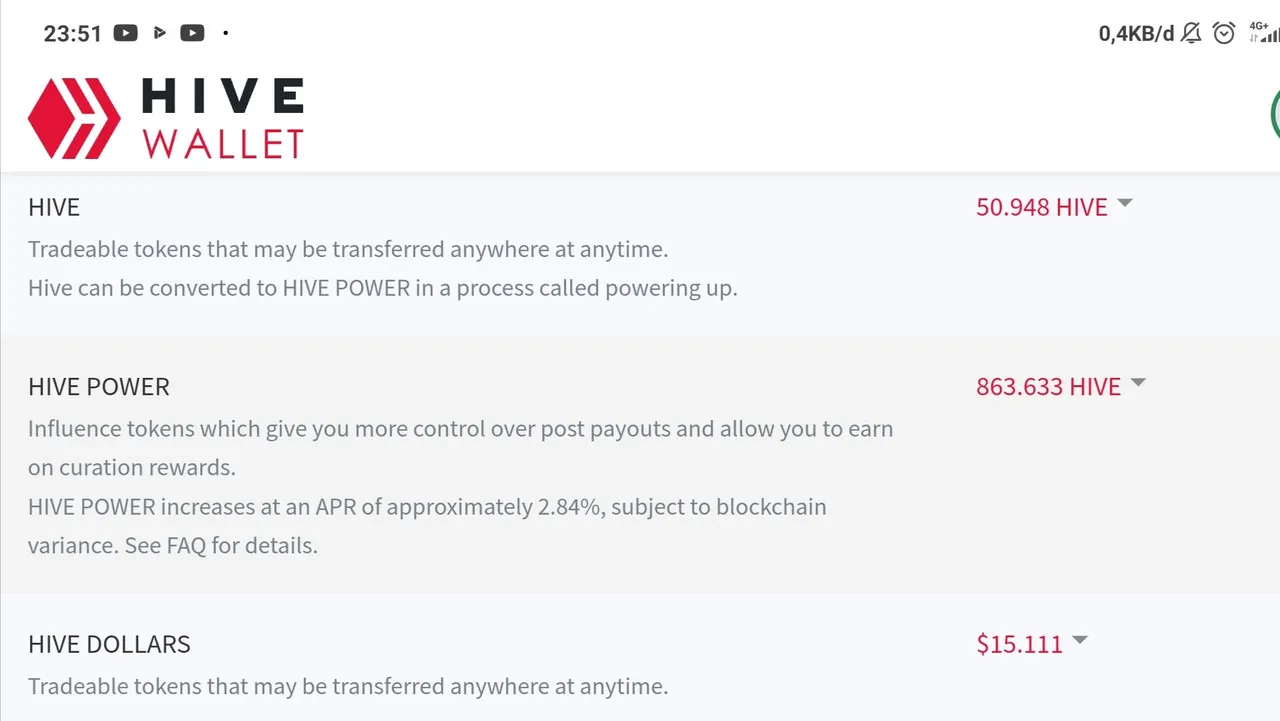
Task: Tap the red Hive diamond logo
Action: pos(74,119)
